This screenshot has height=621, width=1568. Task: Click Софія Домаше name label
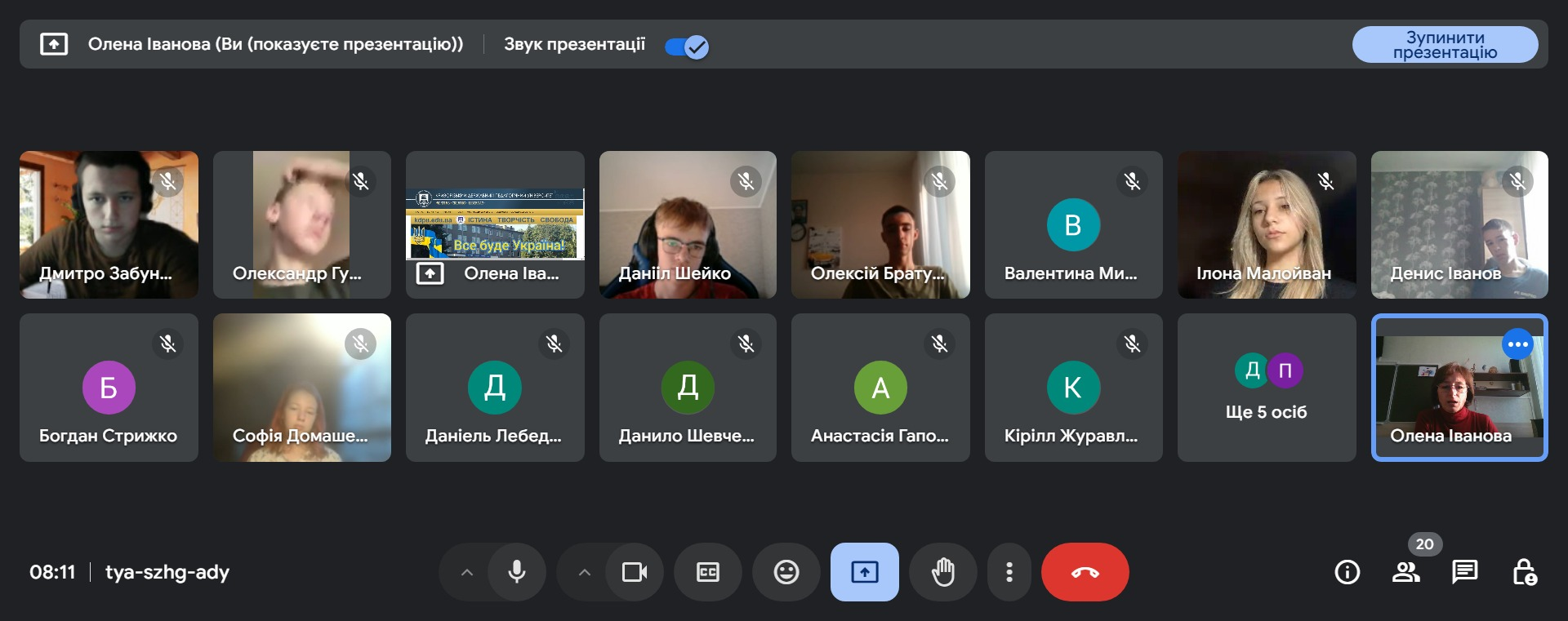pyautogui.click(x=300, y=436)
